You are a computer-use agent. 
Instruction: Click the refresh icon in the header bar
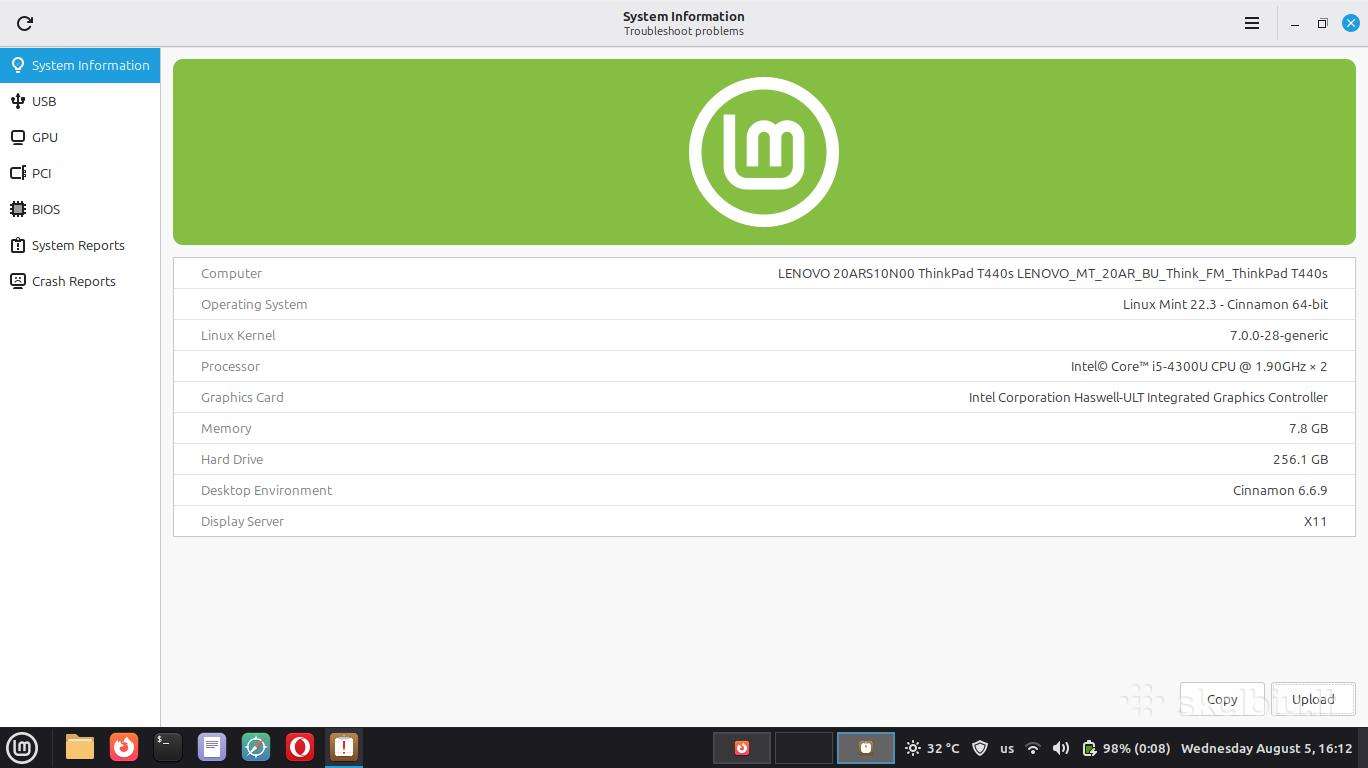(x=25, y=23)
